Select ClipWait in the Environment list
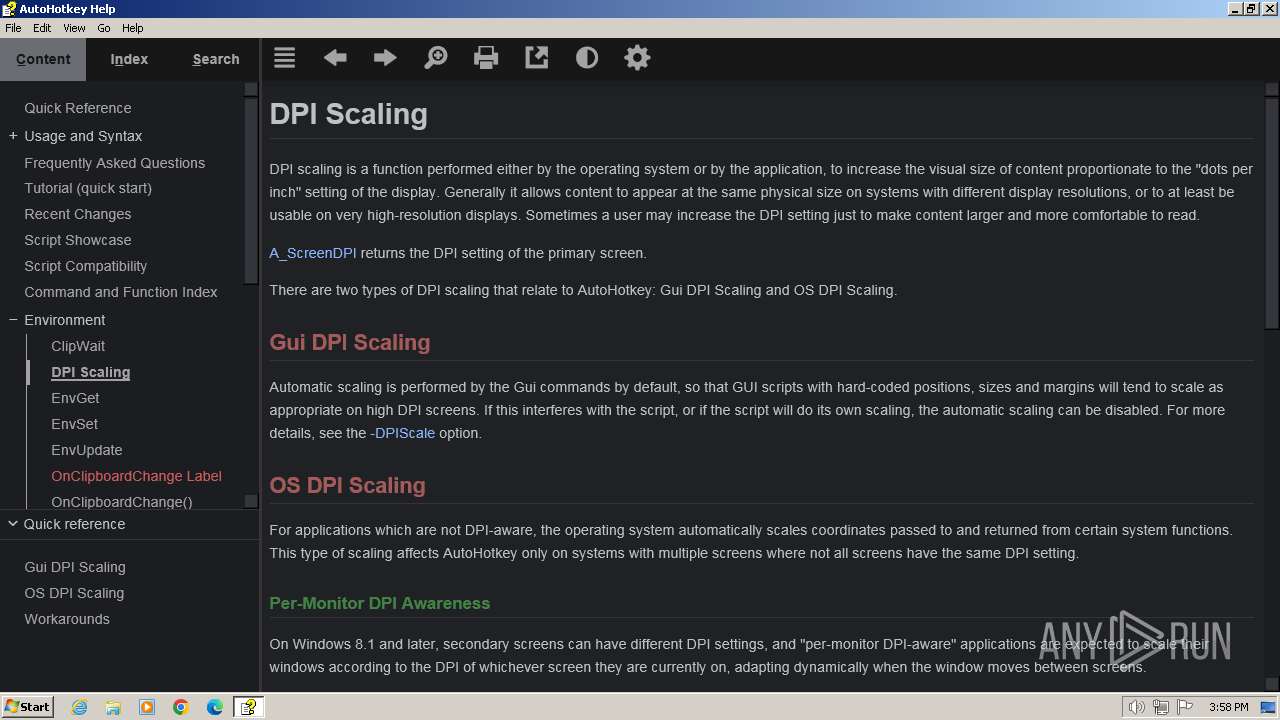 (x=78, y=346)
